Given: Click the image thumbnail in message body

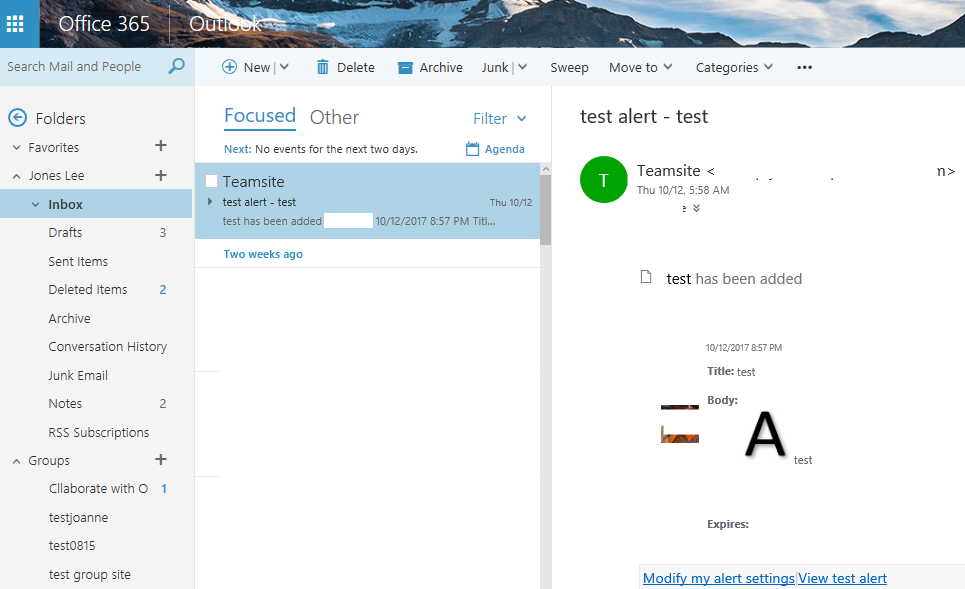Looking at the screenshot, I should coord(679,424).
